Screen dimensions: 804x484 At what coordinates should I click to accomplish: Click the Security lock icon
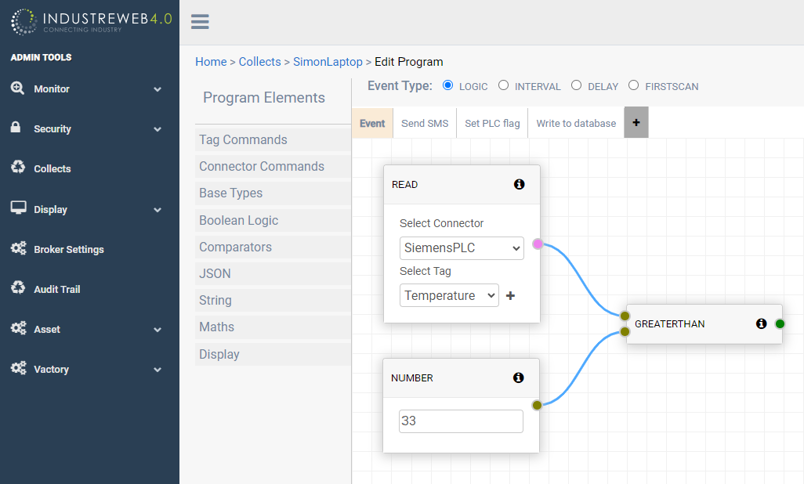[16, 127]
